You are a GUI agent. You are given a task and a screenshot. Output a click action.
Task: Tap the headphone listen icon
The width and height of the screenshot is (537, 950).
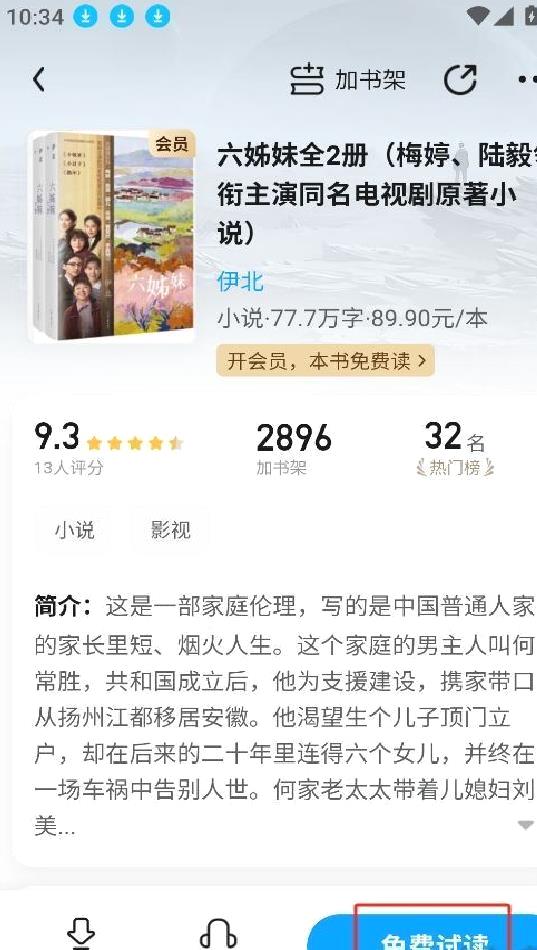click(x=218, y=934)
